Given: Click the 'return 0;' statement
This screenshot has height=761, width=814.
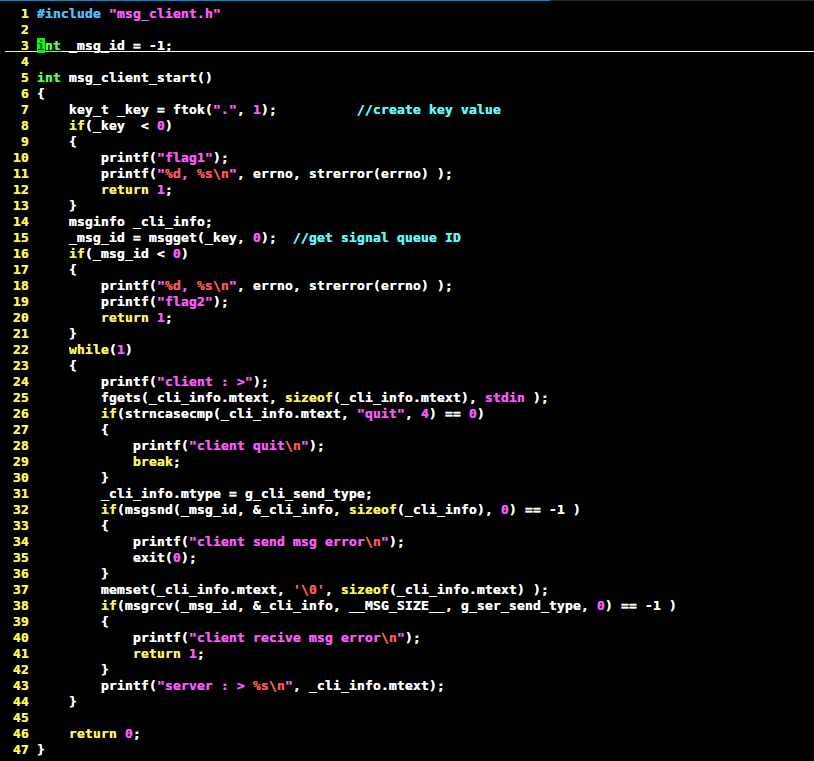Looking at the screenshot, I should pos(104,734).
